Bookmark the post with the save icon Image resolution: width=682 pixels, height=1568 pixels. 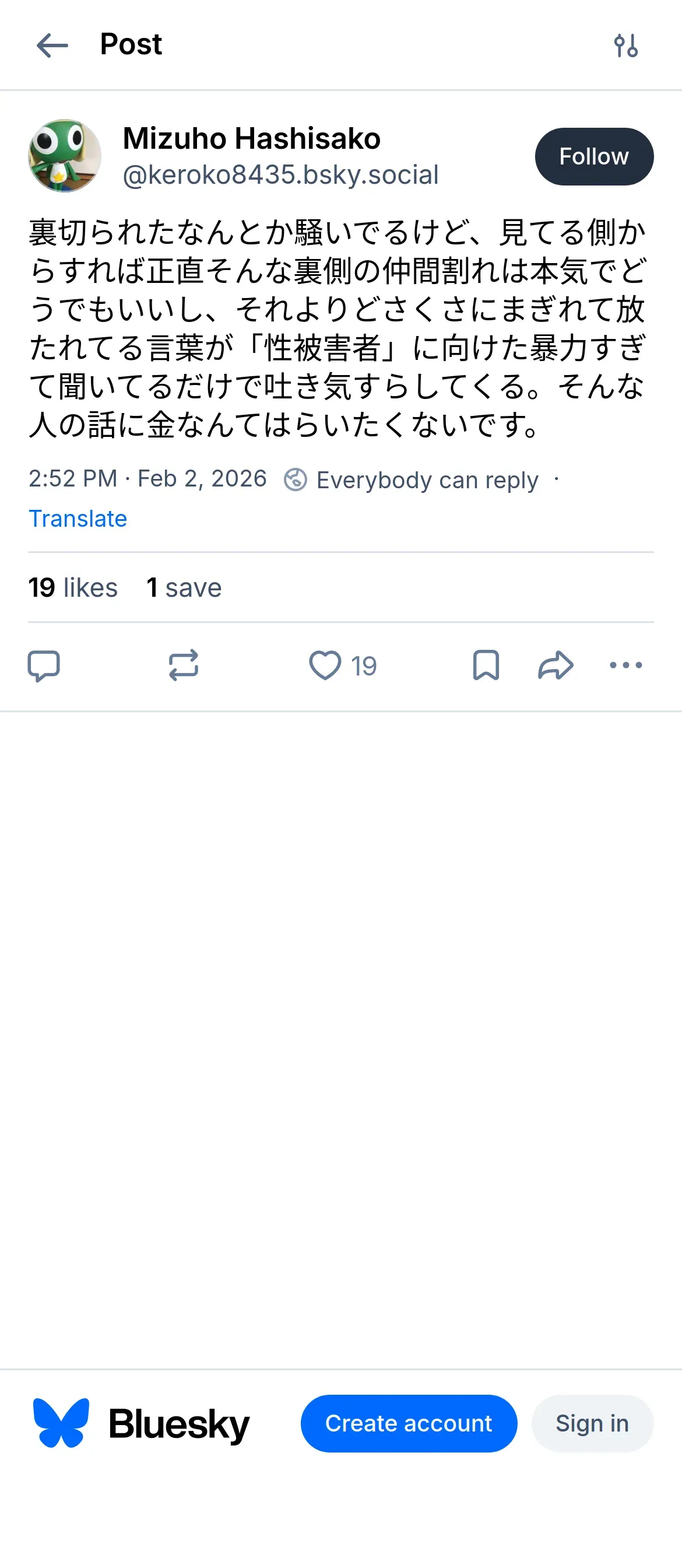486,666
